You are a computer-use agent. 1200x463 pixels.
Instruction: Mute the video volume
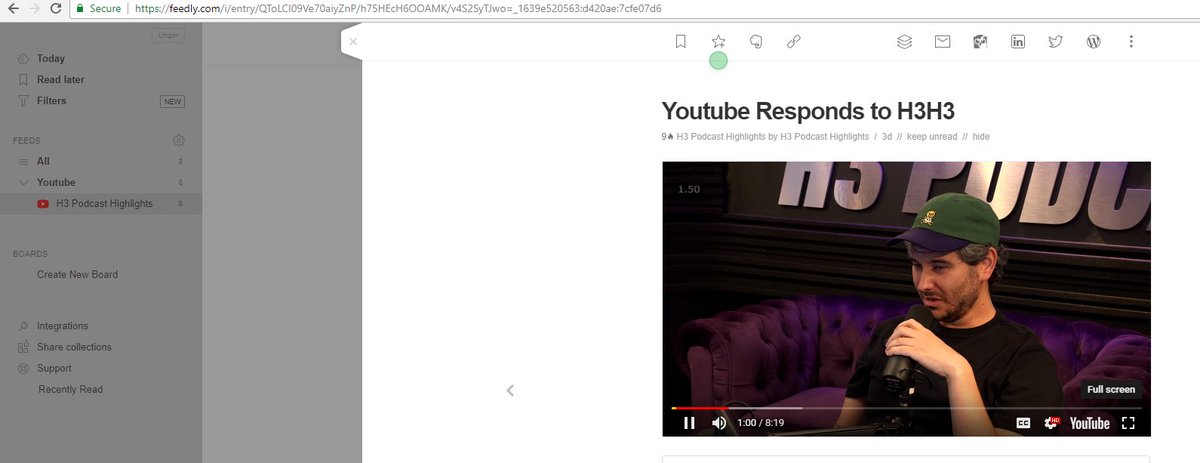[x=718, y=423]
